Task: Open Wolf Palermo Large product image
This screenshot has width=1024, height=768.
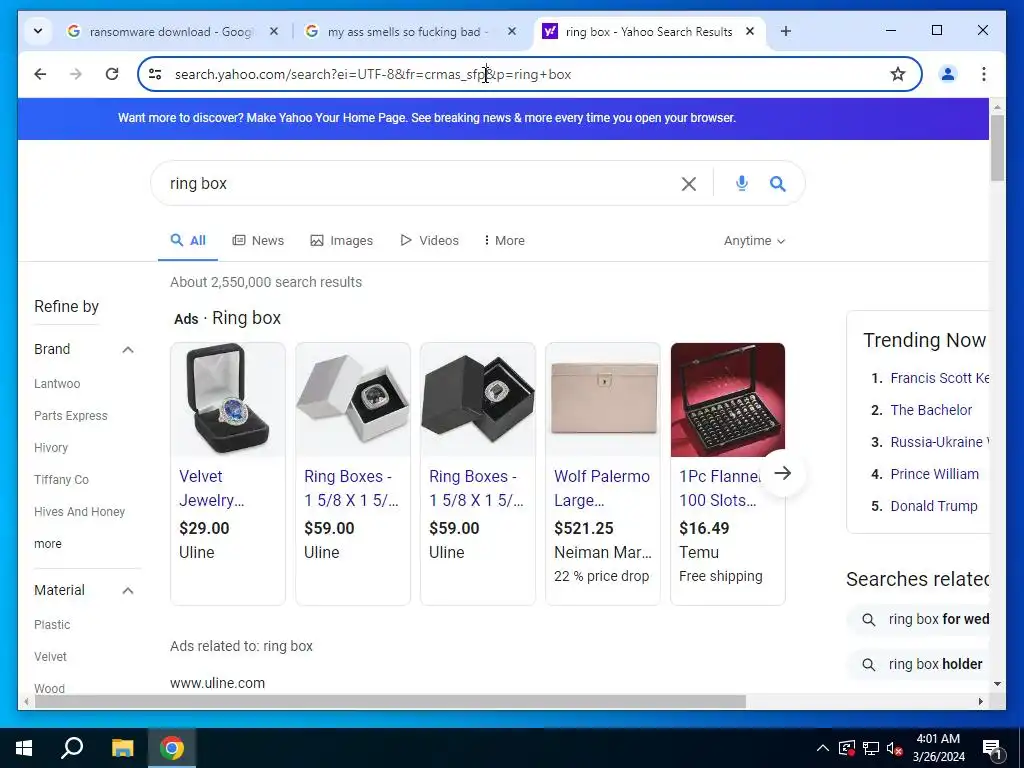Action: pos(603,399)
